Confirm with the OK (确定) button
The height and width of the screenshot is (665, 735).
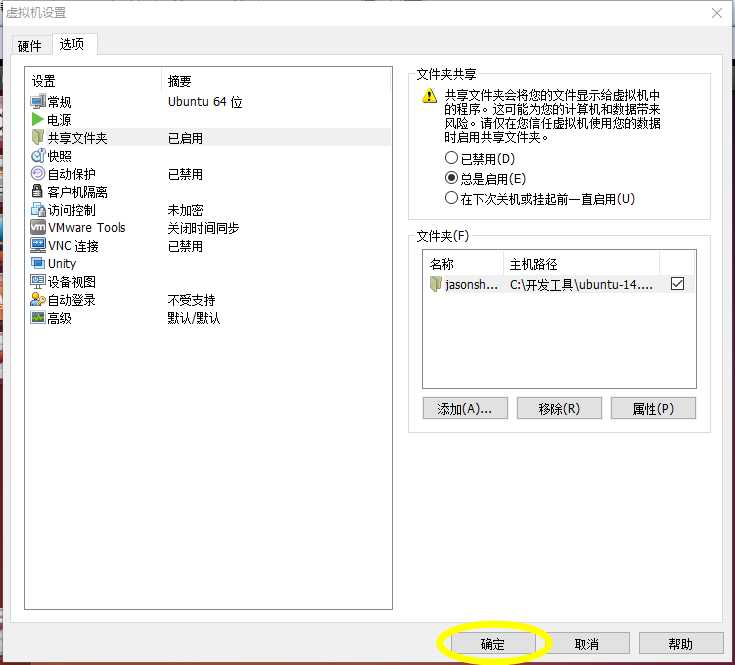[x=493, y=643]
